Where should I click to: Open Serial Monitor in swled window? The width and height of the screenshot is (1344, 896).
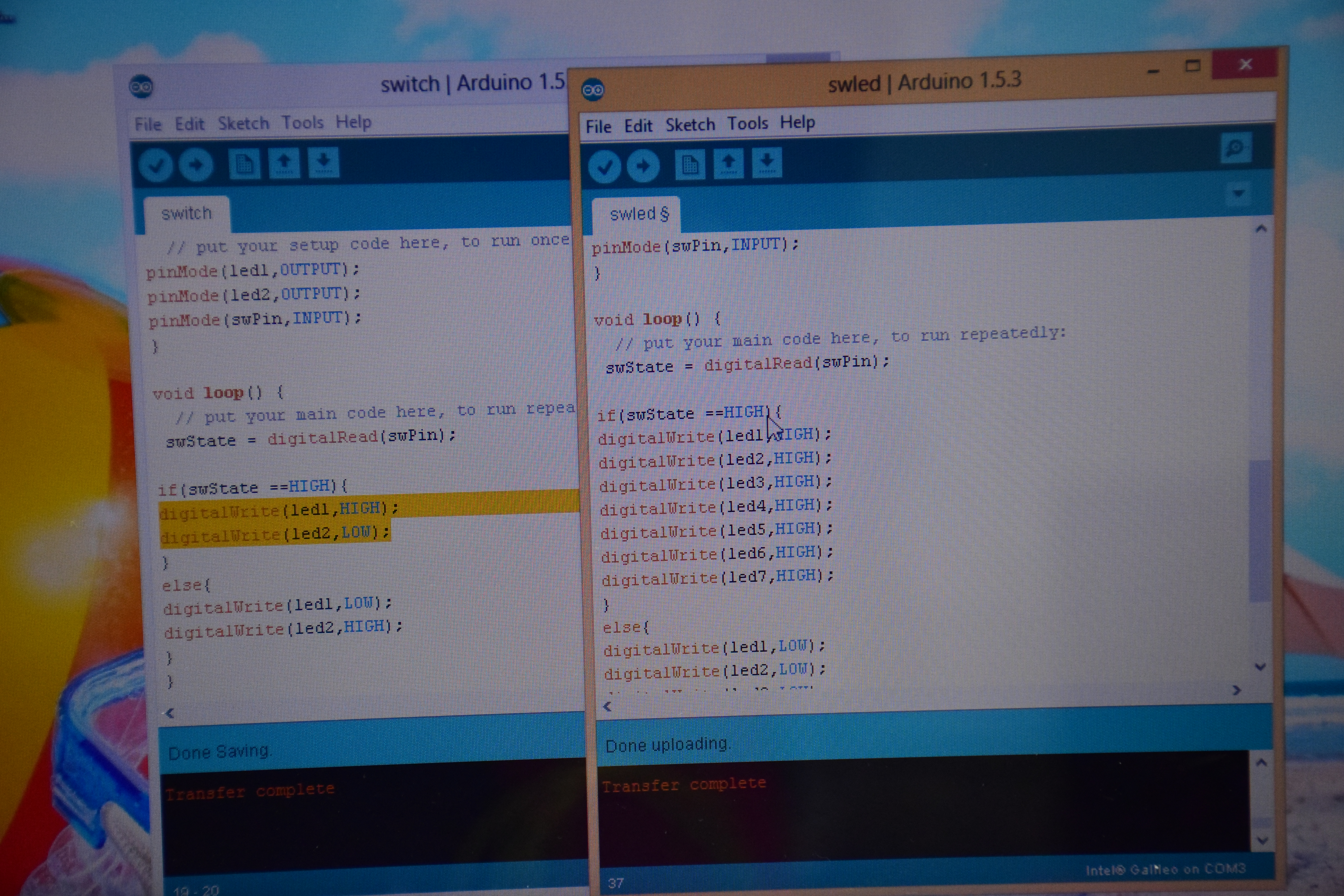pyautogui.click(x=1236, y=148)
